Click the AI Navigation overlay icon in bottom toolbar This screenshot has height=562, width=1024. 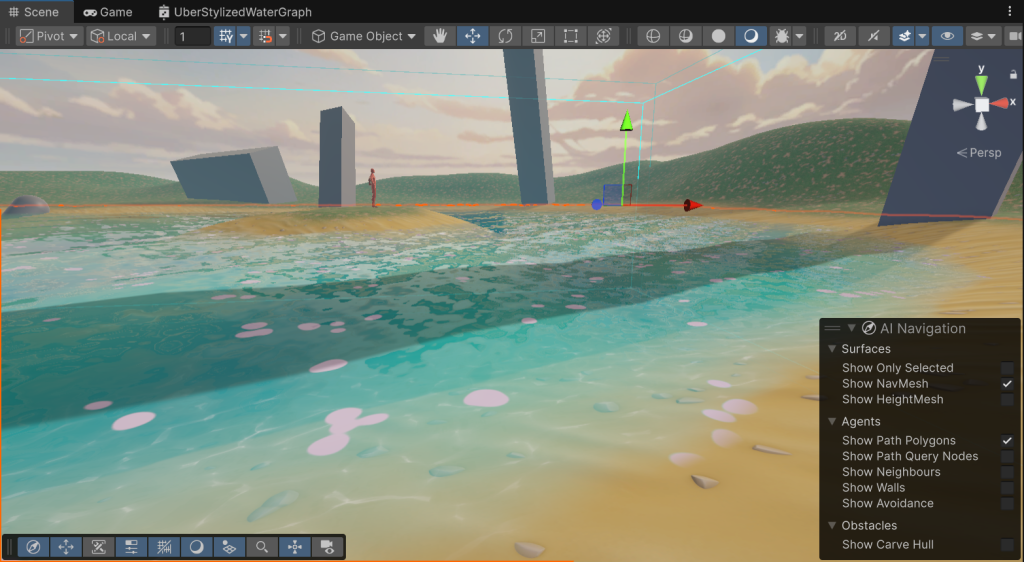(x=33, y=547)
